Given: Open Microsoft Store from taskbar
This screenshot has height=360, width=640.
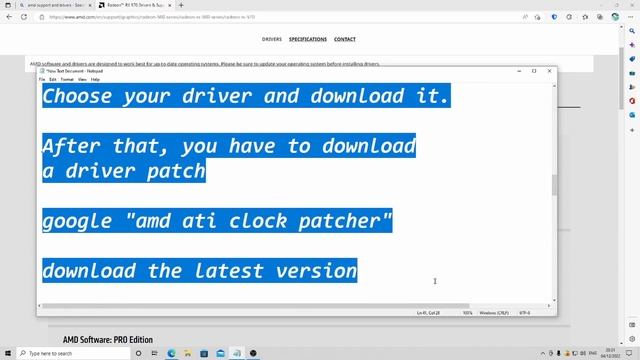Looking at the screenshot, I should tap(204, 353).
